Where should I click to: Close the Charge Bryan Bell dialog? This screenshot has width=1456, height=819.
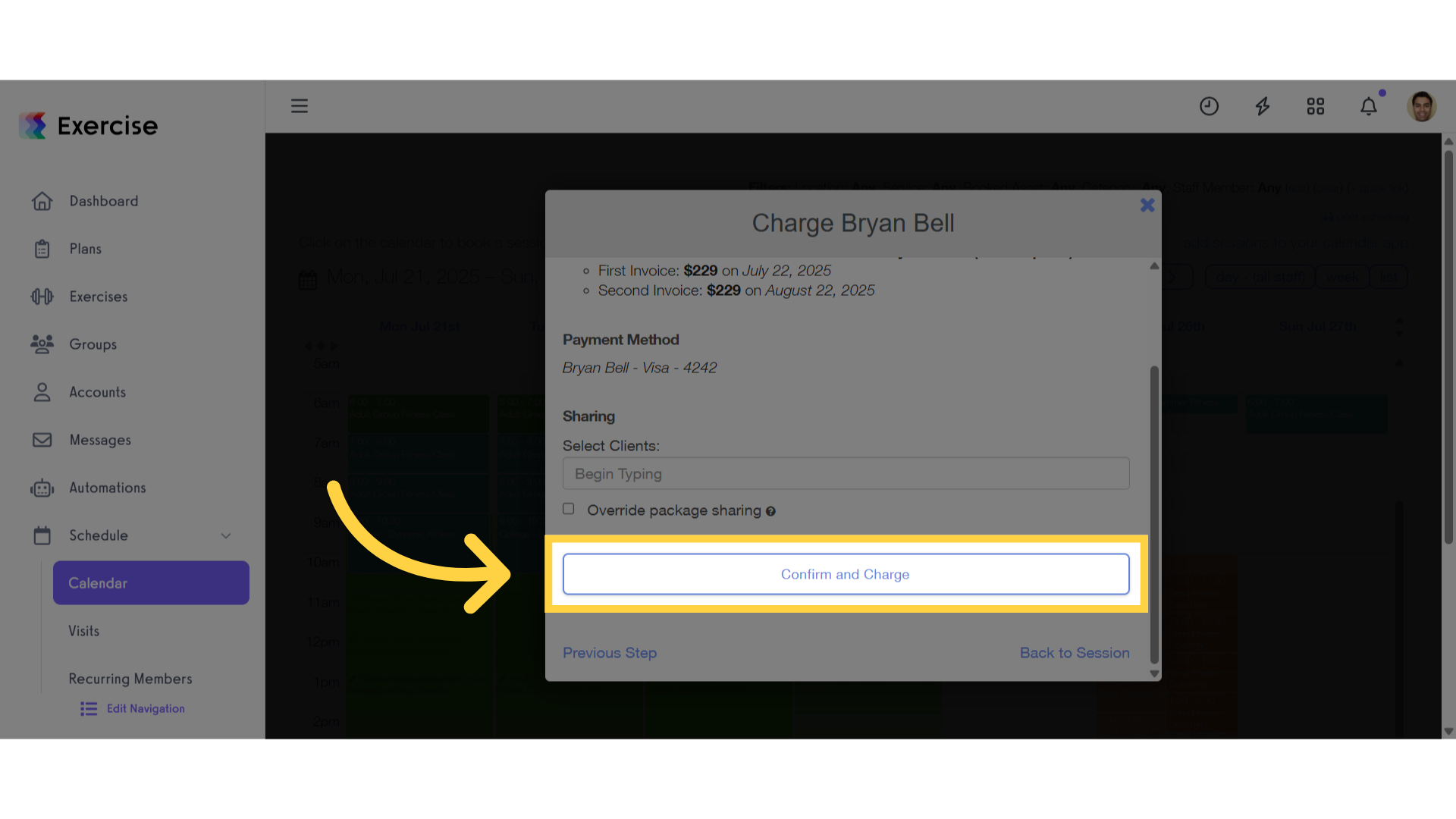click(1147, 205)
